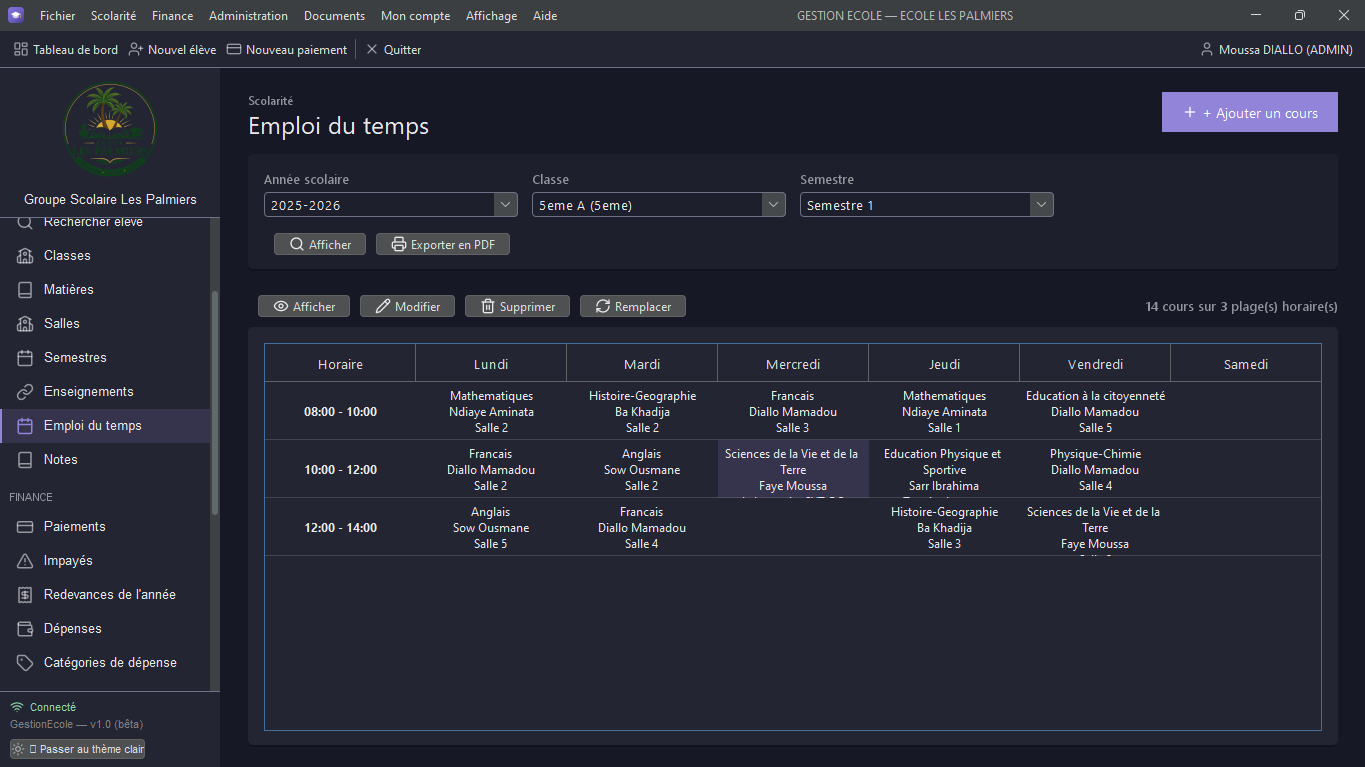
Task: Open the Fichier menu
Action: [x=57, y=16]
